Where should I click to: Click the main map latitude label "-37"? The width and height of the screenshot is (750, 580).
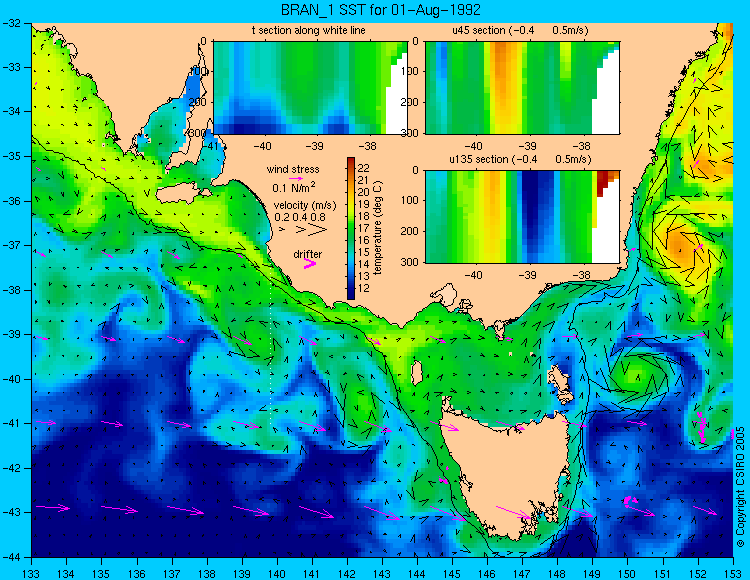[10, 245]
